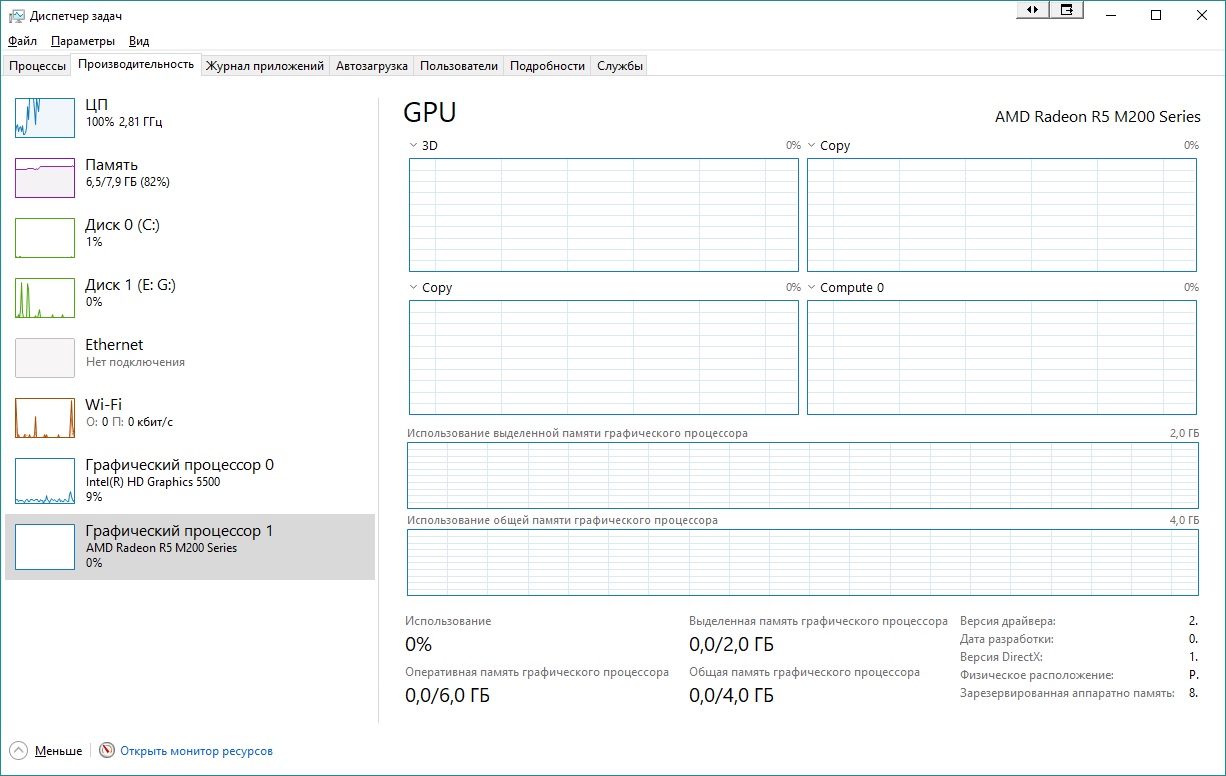Select Диск 1 (E: G:) graph icon
This screenshot has height=776, width=1226.
tap(45, 297)
